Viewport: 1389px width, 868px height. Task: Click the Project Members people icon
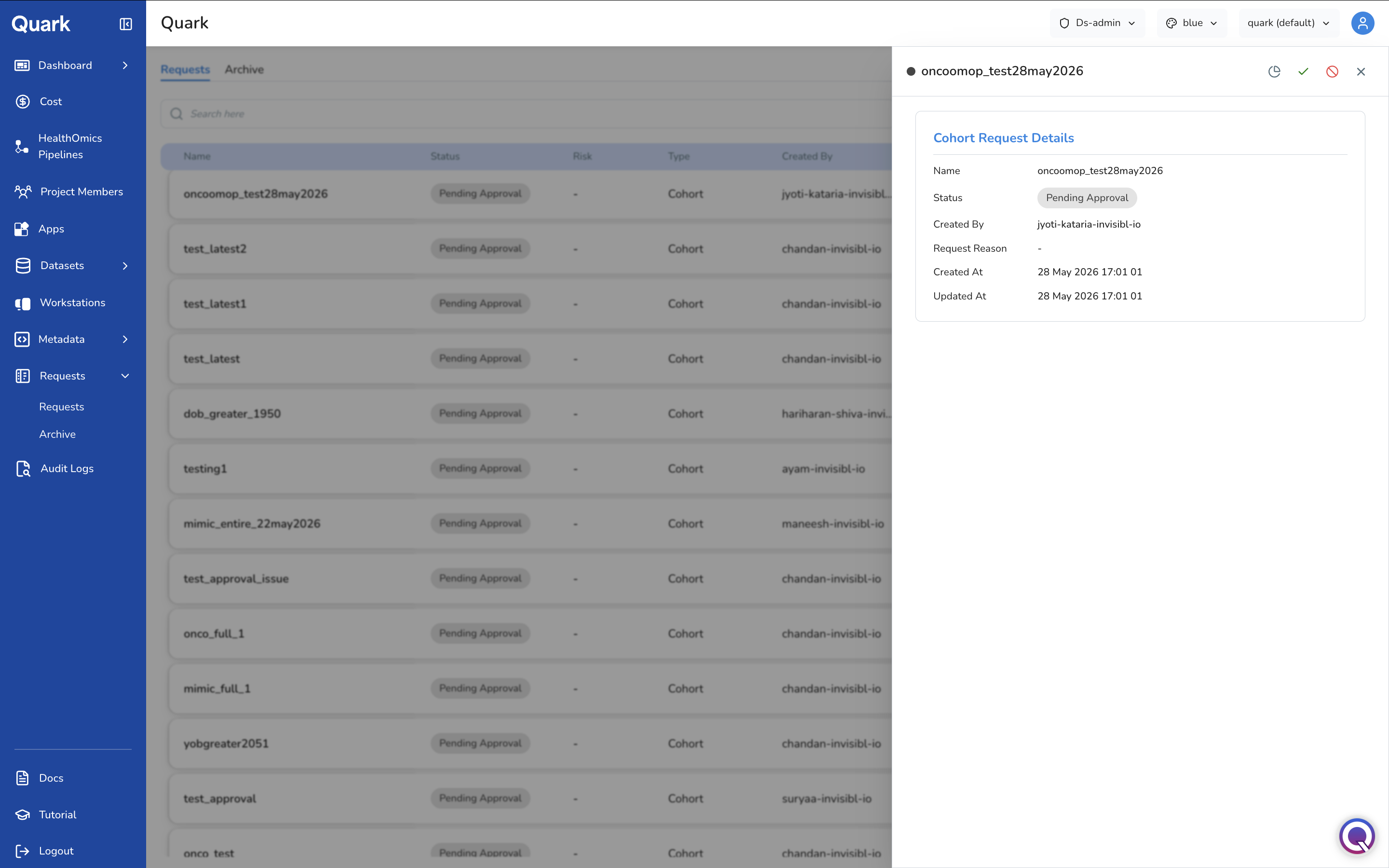click(x=23, y=192)
